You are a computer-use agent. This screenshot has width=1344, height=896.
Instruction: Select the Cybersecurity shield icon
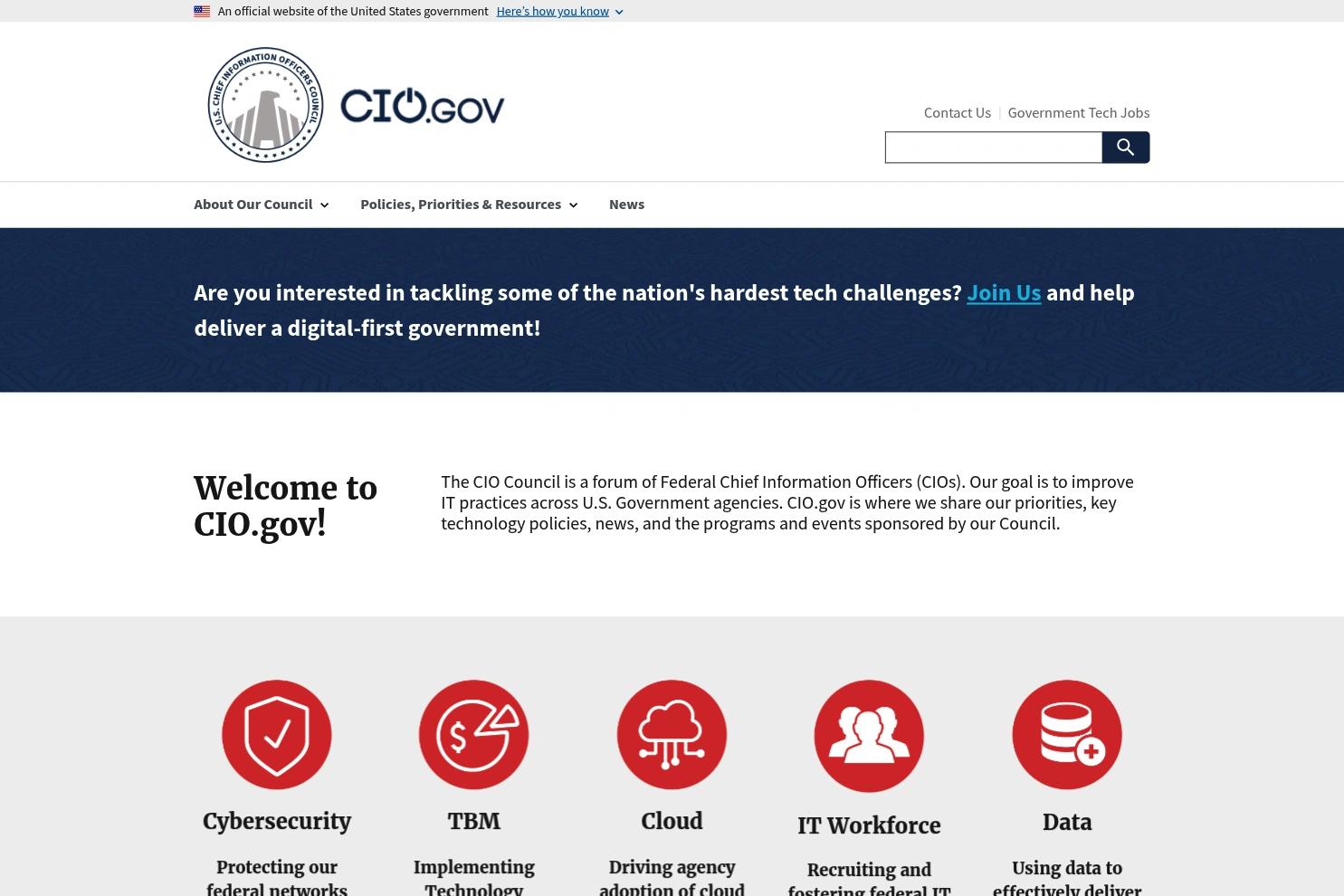tap(276, 734)
